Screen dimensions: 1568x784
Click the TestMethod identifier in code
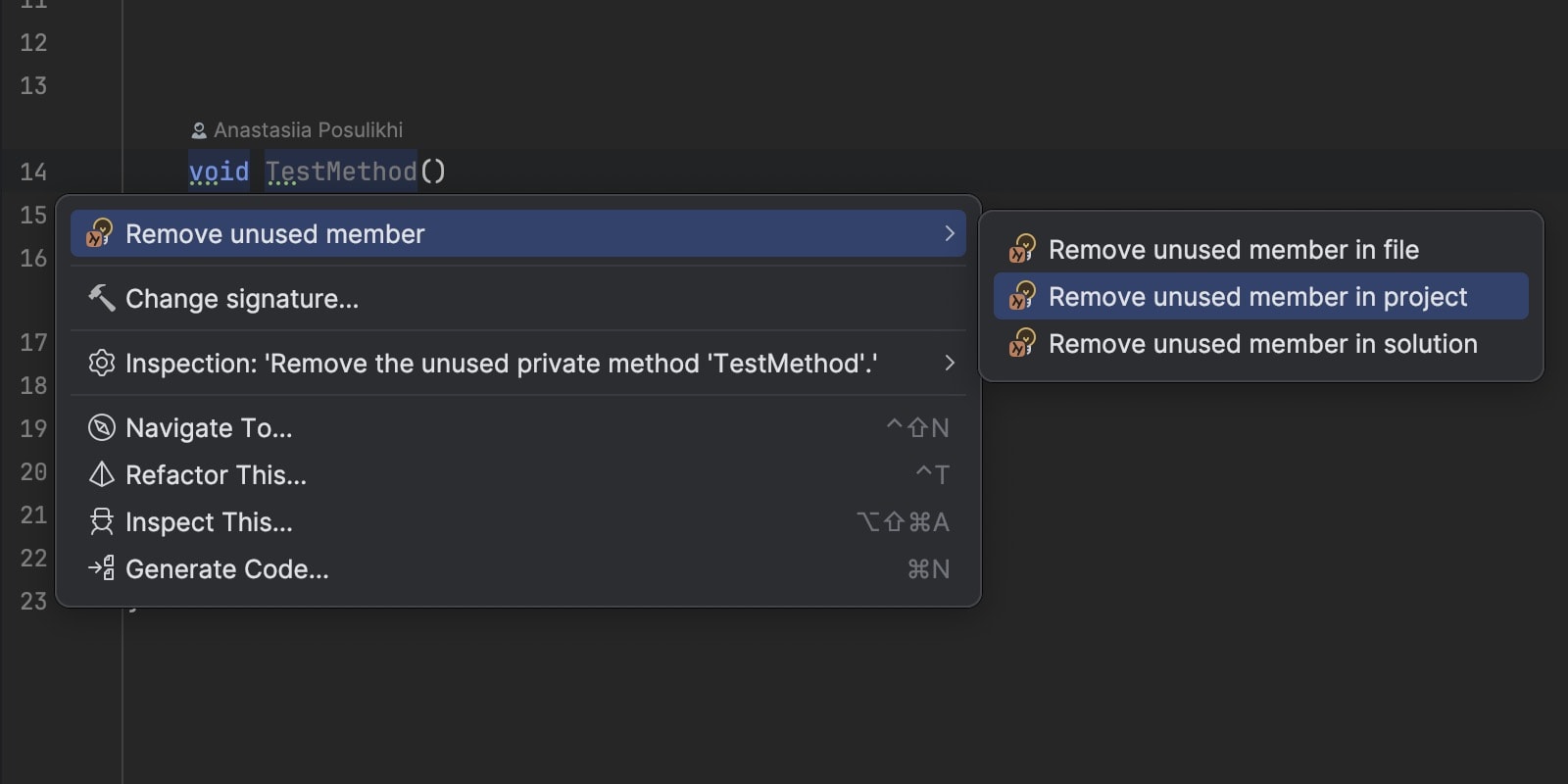coord(341,171)
